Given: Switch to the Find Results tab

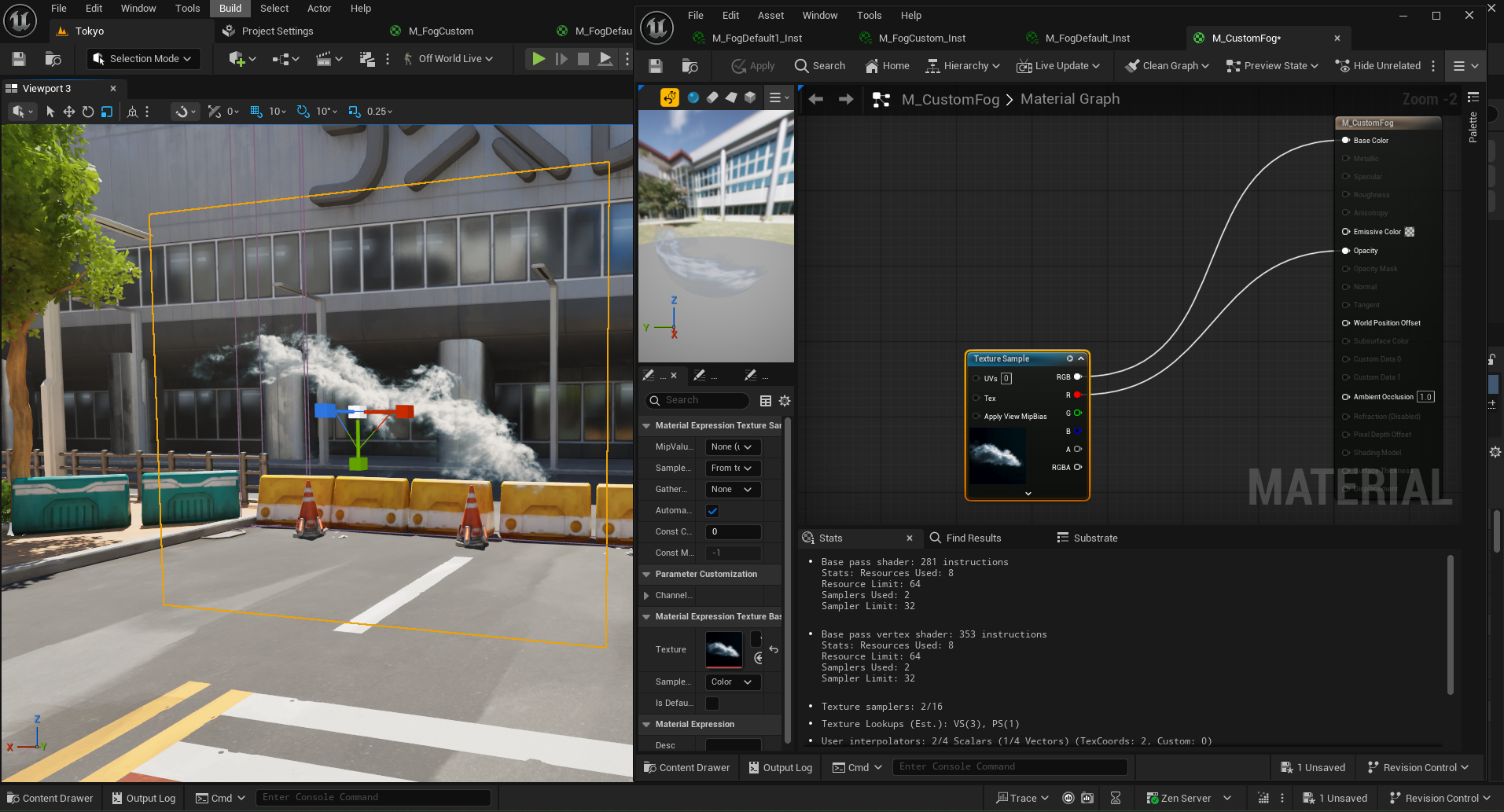Looking at the screenshot, I should (x=965, y=538).
